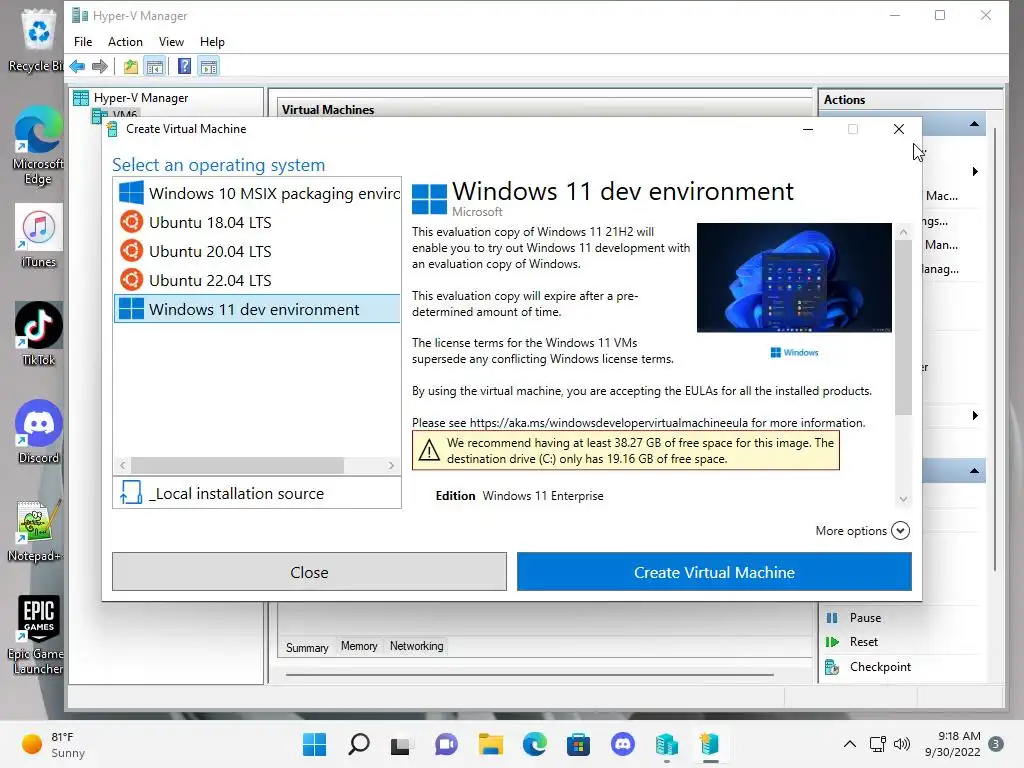
Task: Click description scroll down arrow
Action: [903, 499]
